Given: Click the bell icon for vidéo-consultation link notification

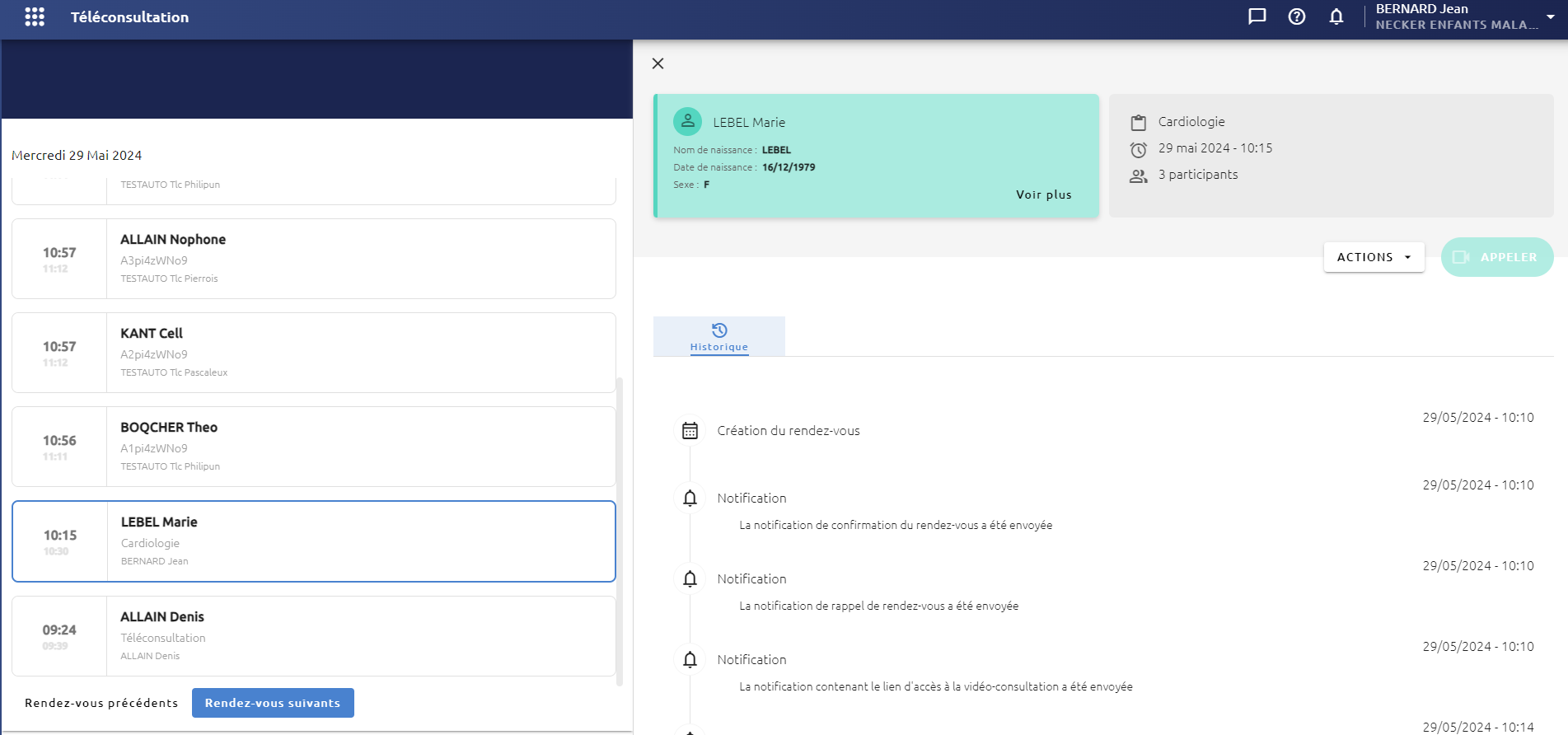Looking at the screenshot, I should click(690, 659).
